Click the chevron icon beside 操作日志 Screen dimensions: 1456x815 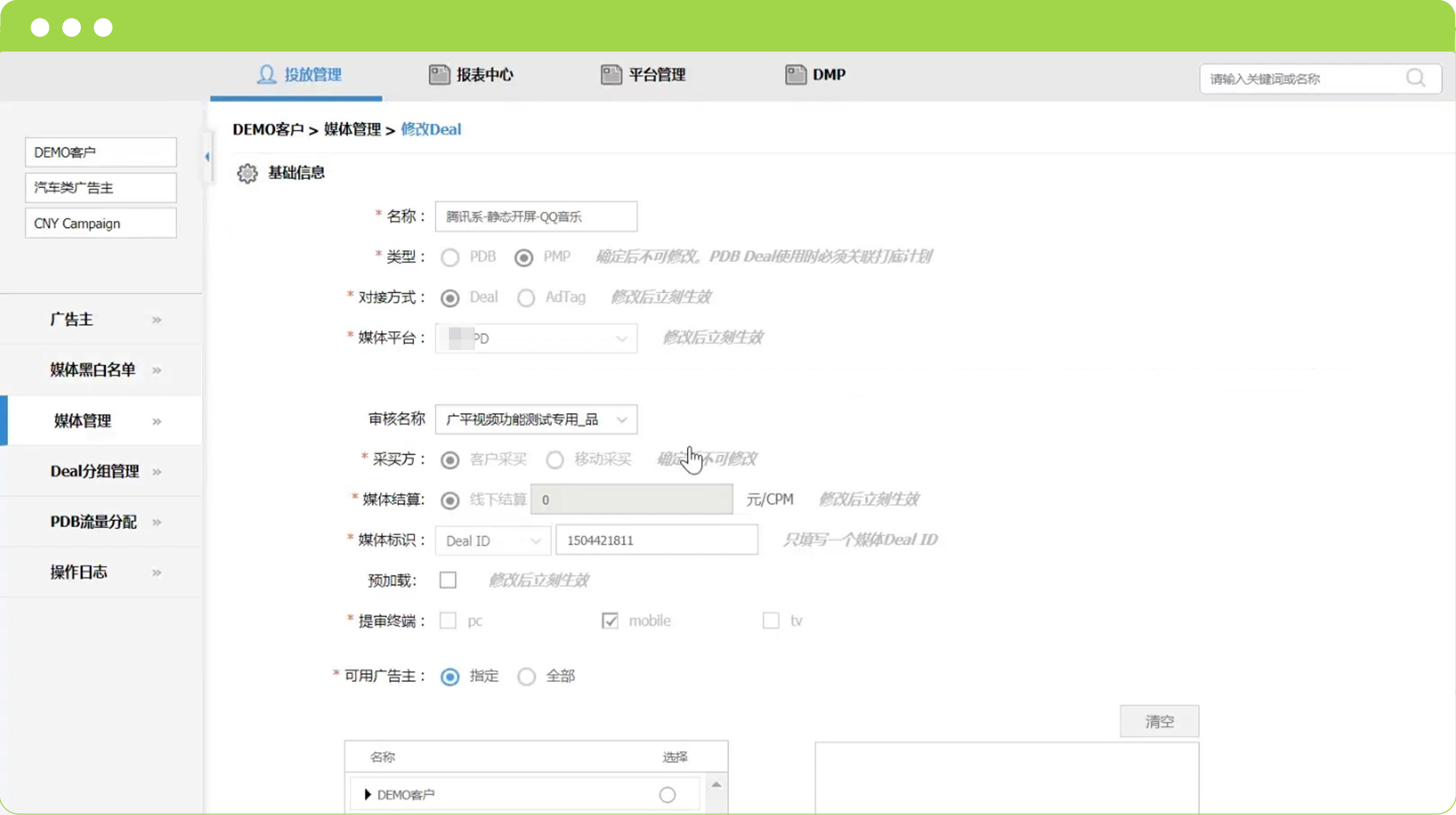click(157, 572)
